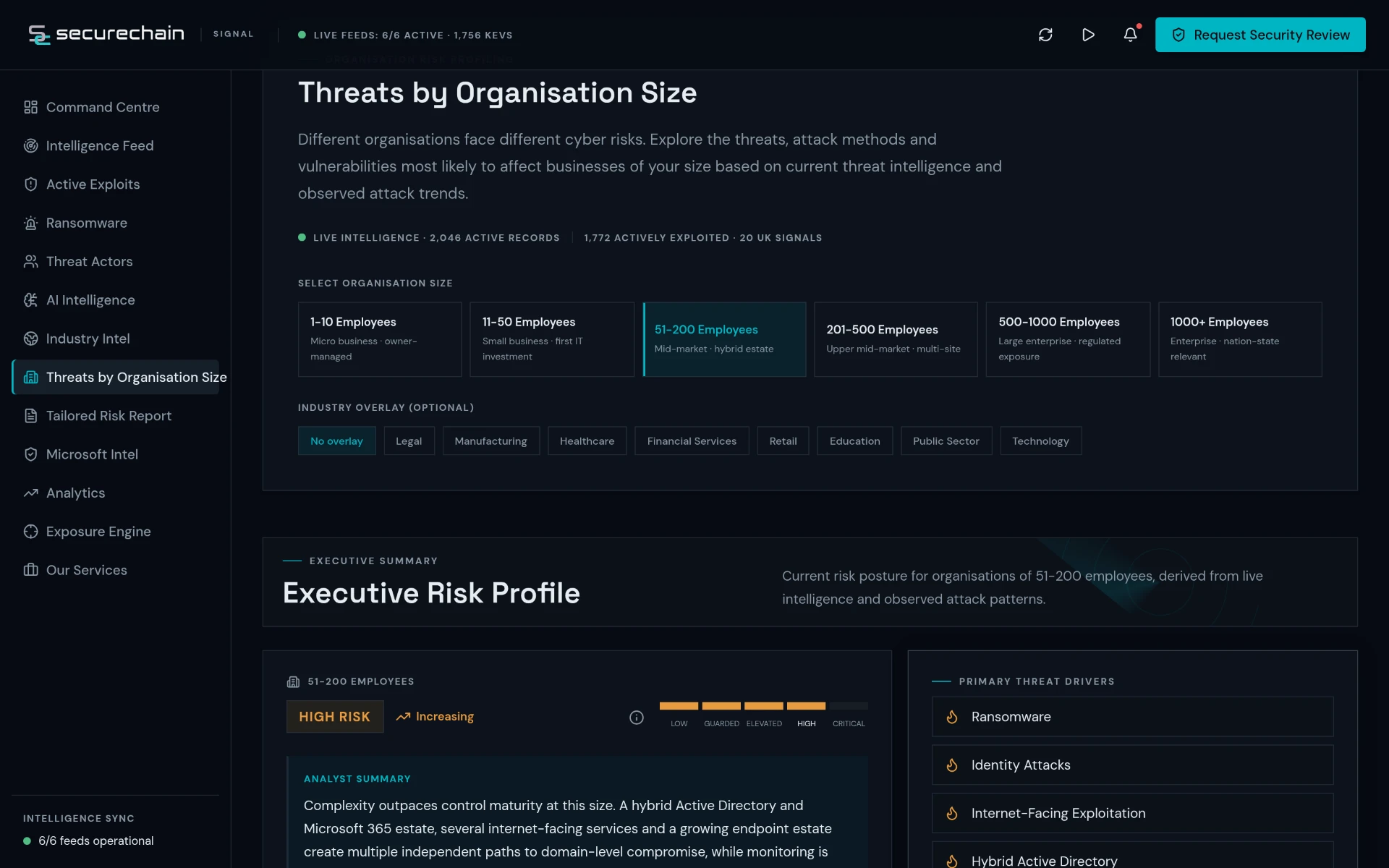Apply the Retail industry overlay

pos(783,441)
